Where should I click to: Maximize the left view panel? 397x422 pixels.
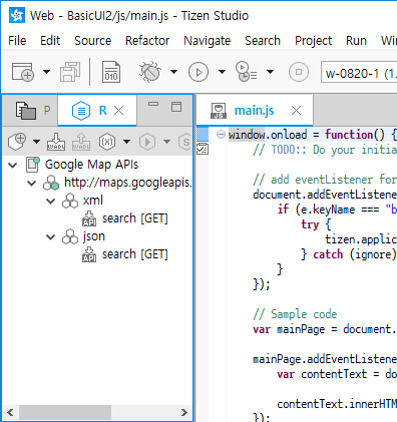176,107
